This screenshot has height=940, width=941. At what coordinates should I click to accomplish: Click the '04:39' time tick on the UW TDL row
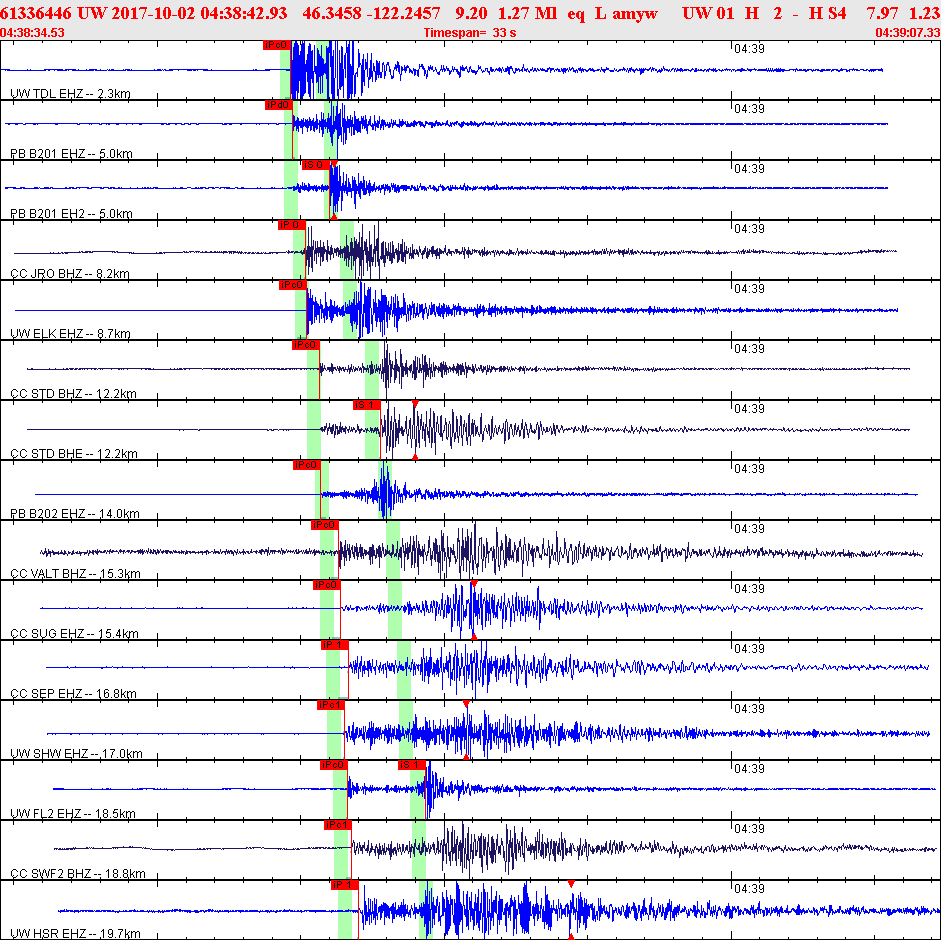click(x=749, y=49)
